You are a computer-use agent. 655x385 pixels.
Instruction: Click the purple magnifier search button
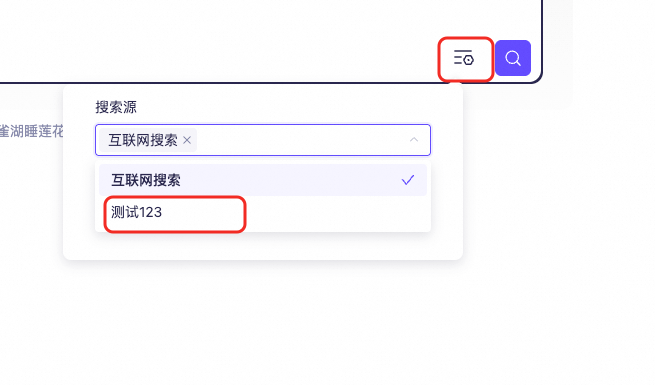coord(513,58)
